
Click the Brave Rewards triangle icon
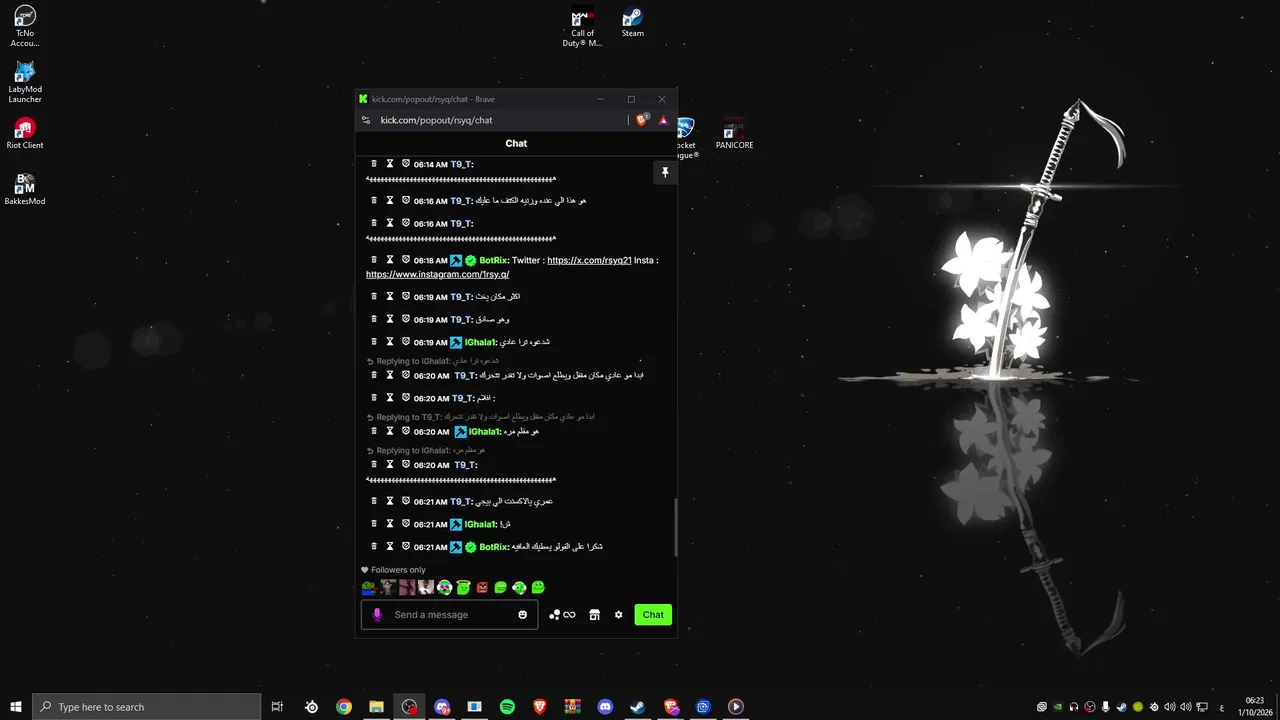click(663, 120)
